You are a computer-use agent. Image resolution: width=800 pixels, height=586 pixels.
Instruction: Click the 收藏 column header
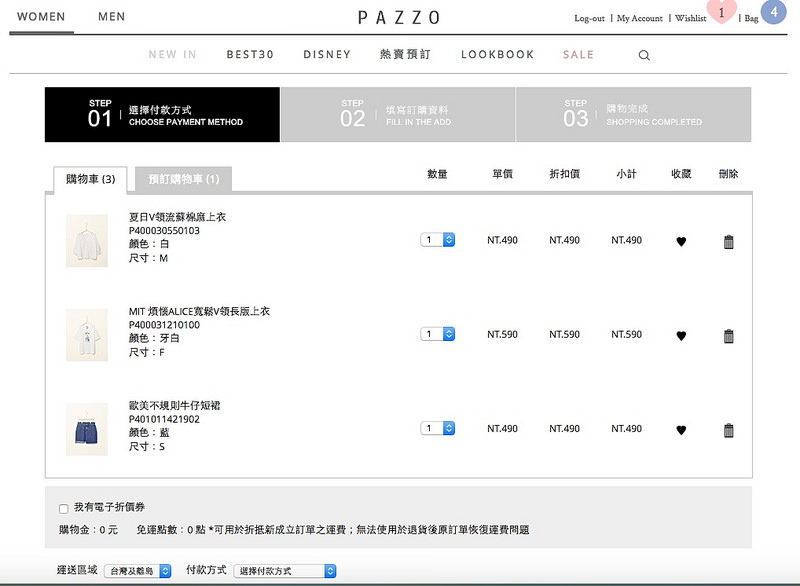(681, 174)
